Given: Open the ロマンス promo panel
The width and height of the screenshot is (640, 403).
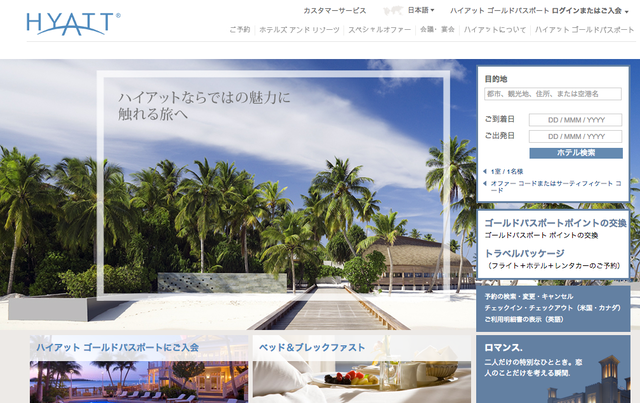Looking at the screenshot, I should pos(553,369).
